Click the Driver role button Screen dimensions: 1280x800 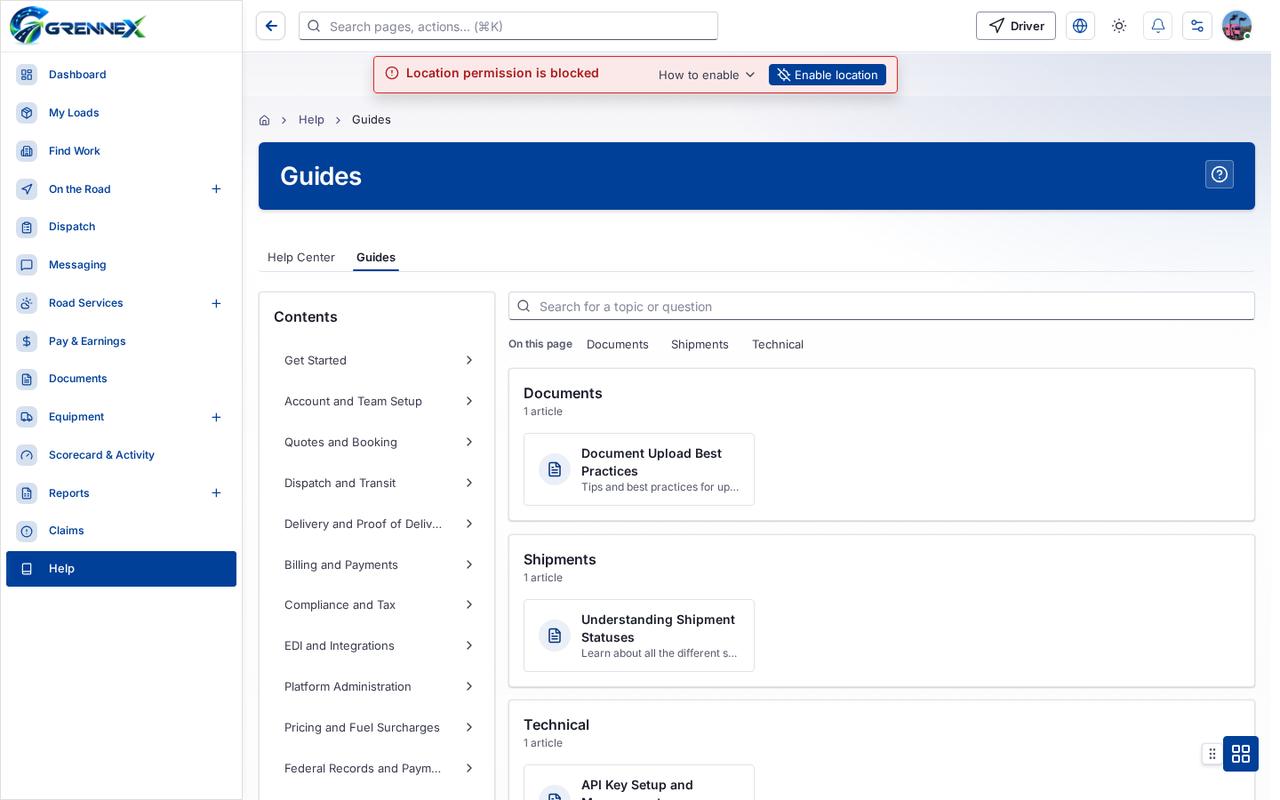click(x=1016, y=26)
